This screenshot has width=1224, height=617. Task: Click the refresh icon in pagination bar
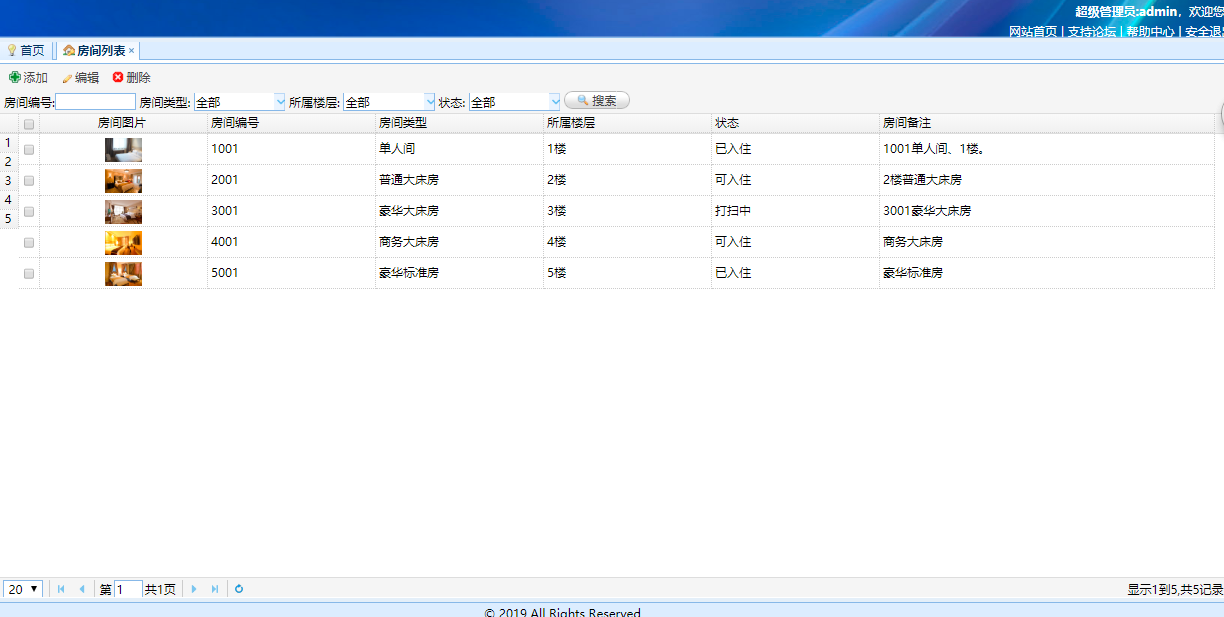[x=239, y=589]
